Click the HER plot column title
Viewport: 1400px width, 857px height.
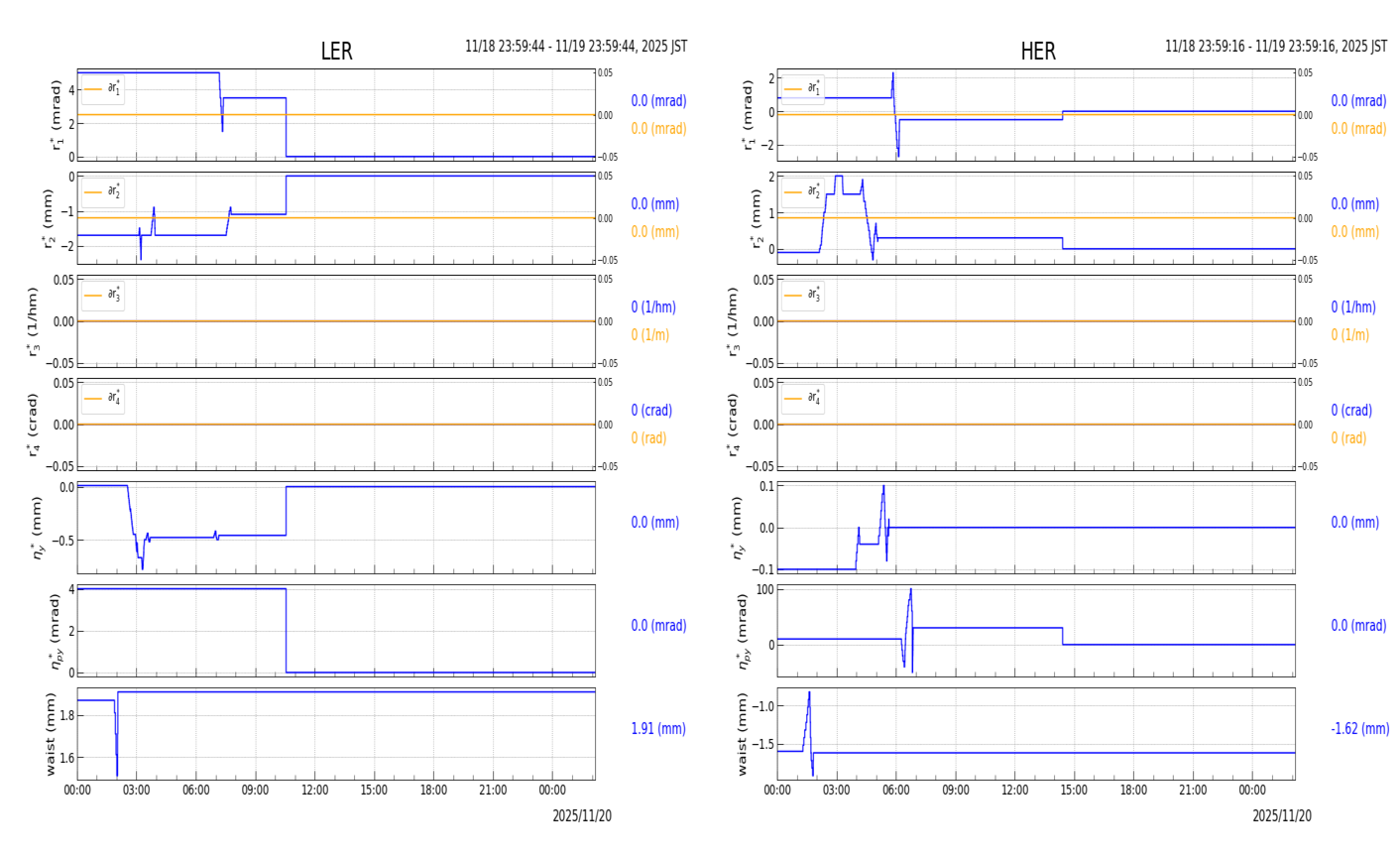(x=1038, y=52)
